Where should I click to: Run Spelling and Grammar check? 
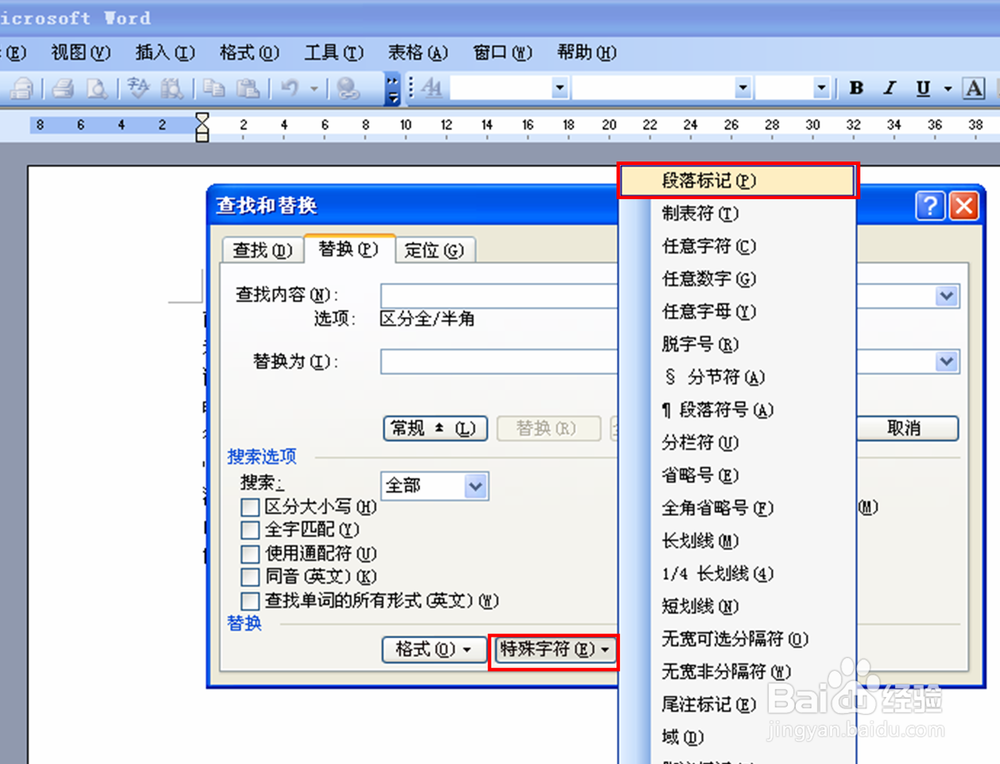pyautogui.click(x=137, y=88)
